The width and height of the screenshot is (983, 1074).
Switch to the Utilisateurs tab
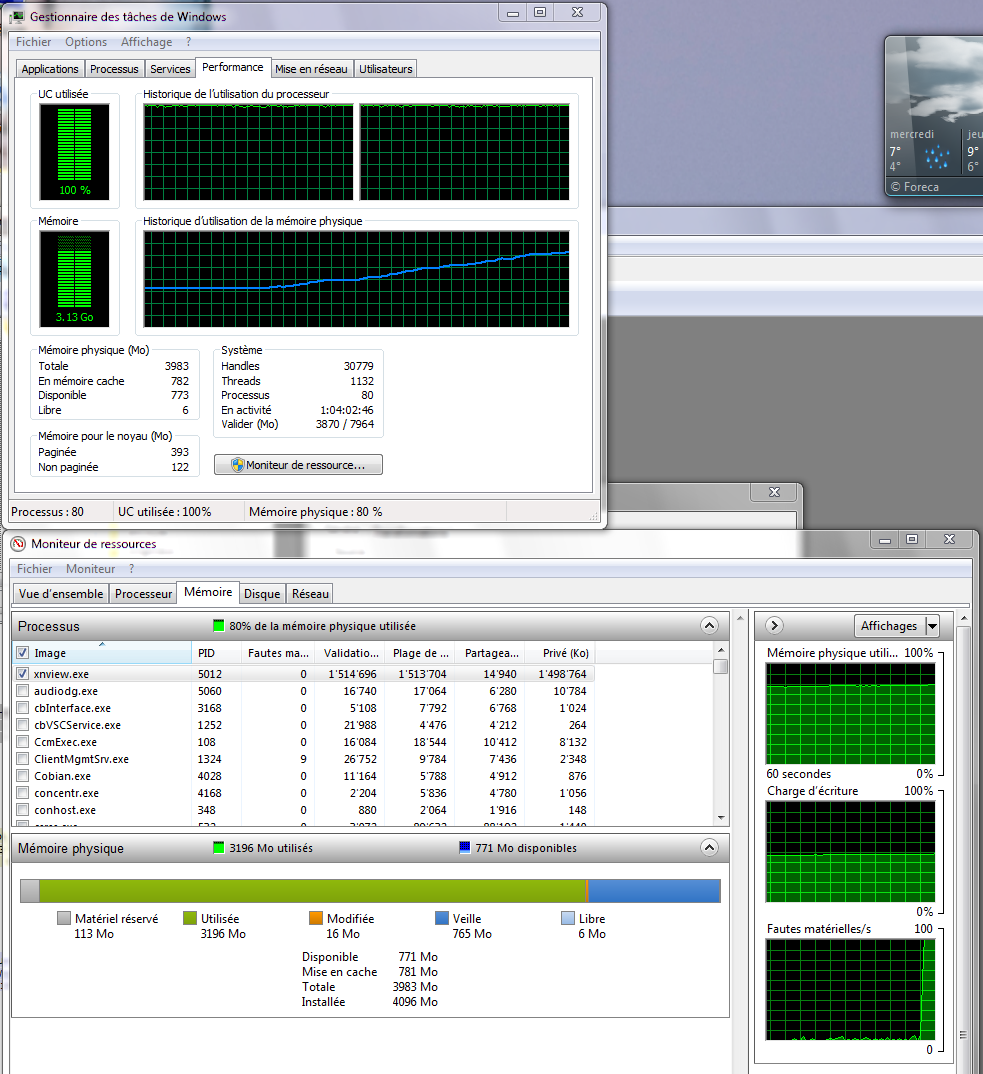click(x=386, y=69)
